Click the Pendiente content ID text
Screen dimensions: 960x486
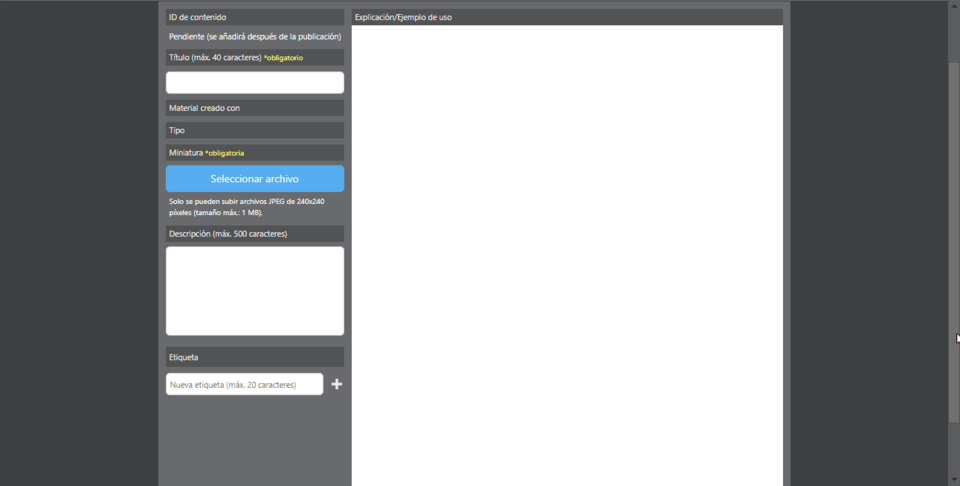pos(255,37)
